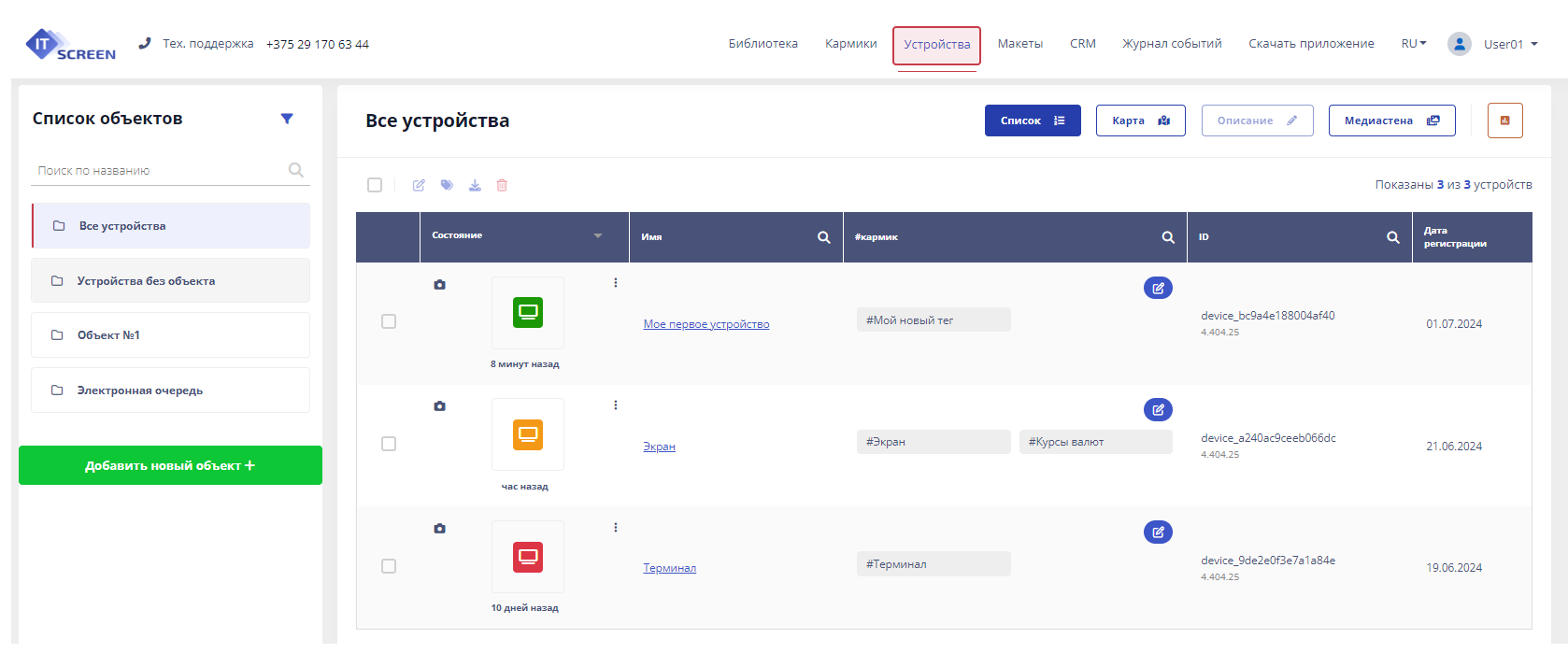The width and height of the screenshot is (1568, 653).
Task: Edit tags for Мое первое устройство with the blue pencil
Action: coord(1158,288)
